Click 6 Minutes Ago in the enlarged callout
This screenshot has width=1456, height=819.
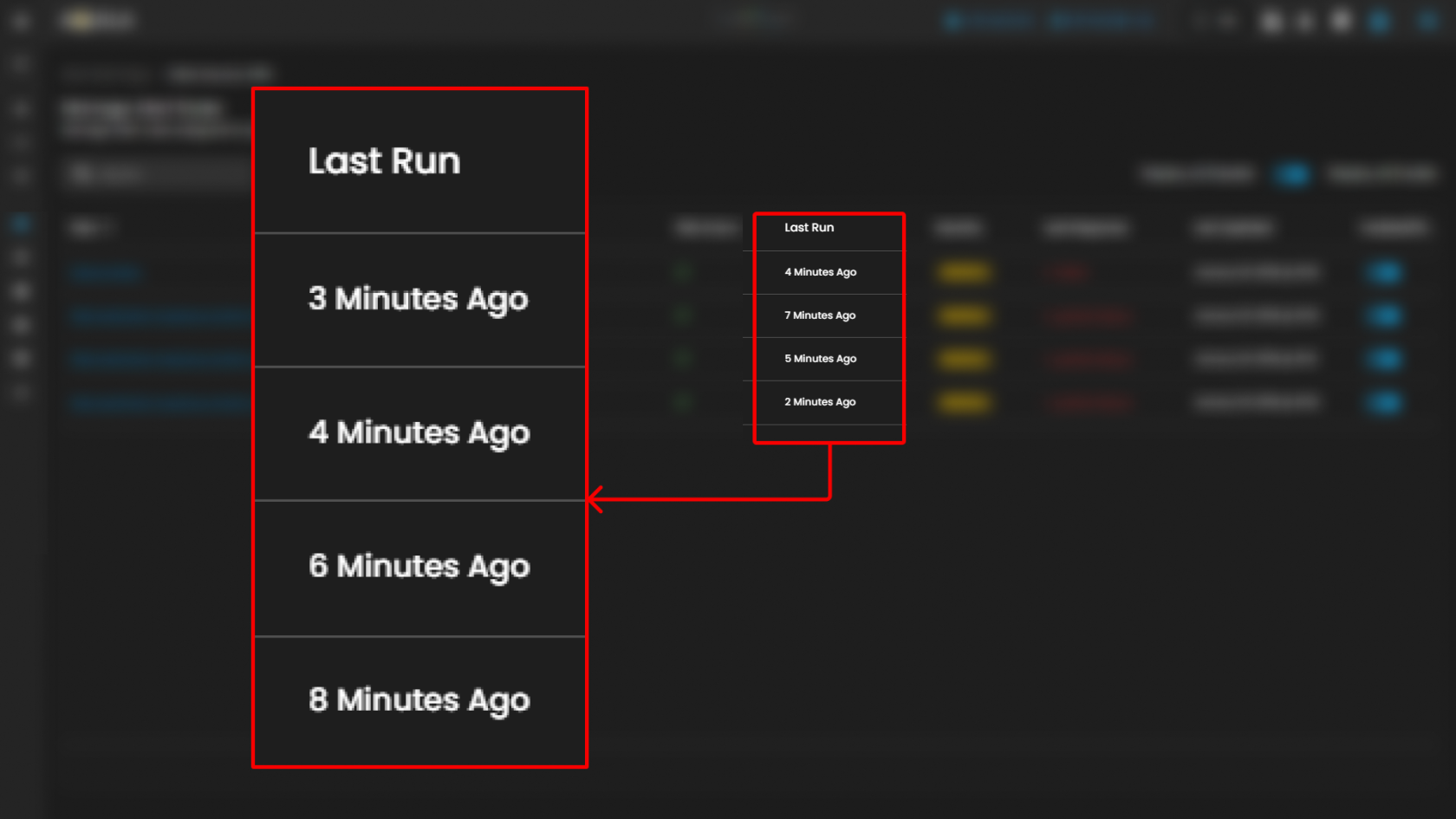tap(419, 567)
